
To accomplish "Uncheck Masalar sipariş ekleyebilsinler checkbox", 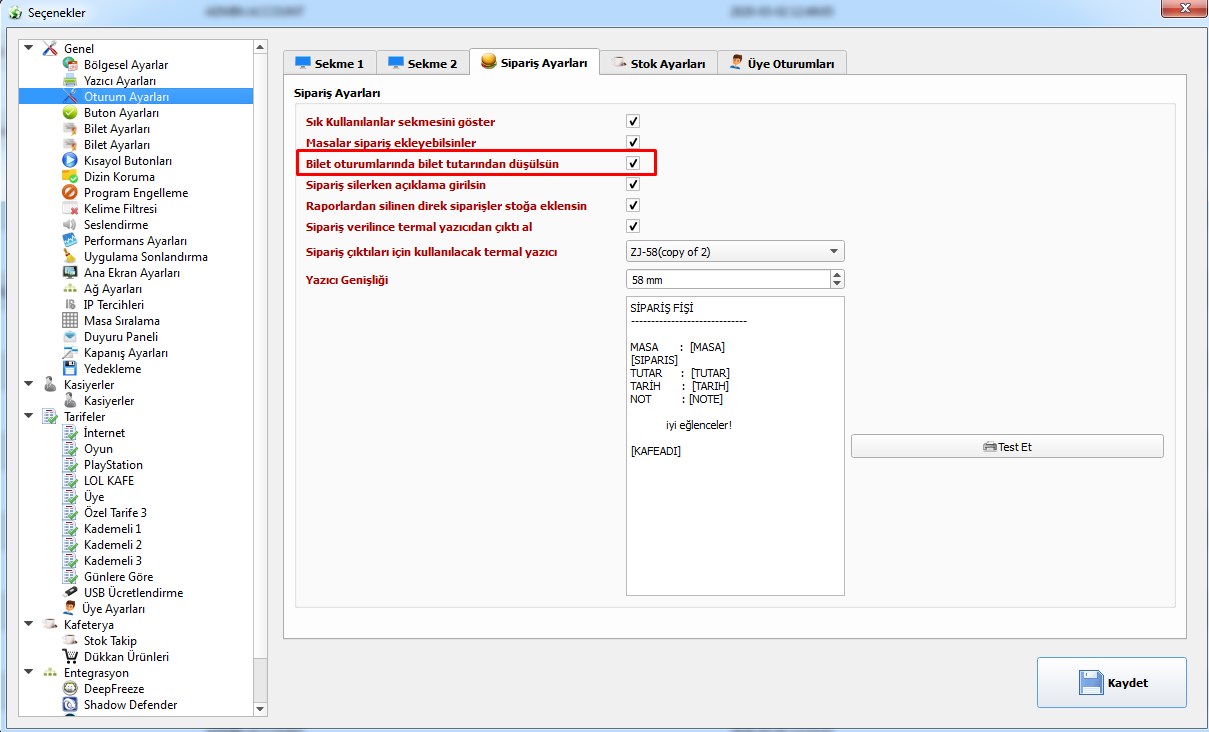I will (x=633, y=143).
